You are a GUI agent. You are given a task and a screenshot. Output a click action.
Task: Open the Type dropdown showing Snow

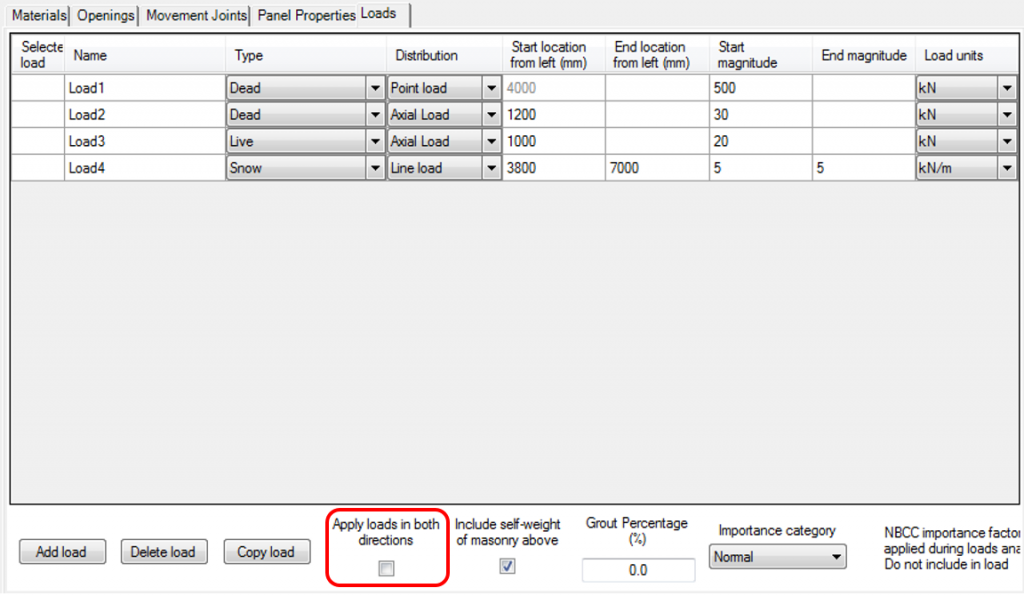click(375, 168)
